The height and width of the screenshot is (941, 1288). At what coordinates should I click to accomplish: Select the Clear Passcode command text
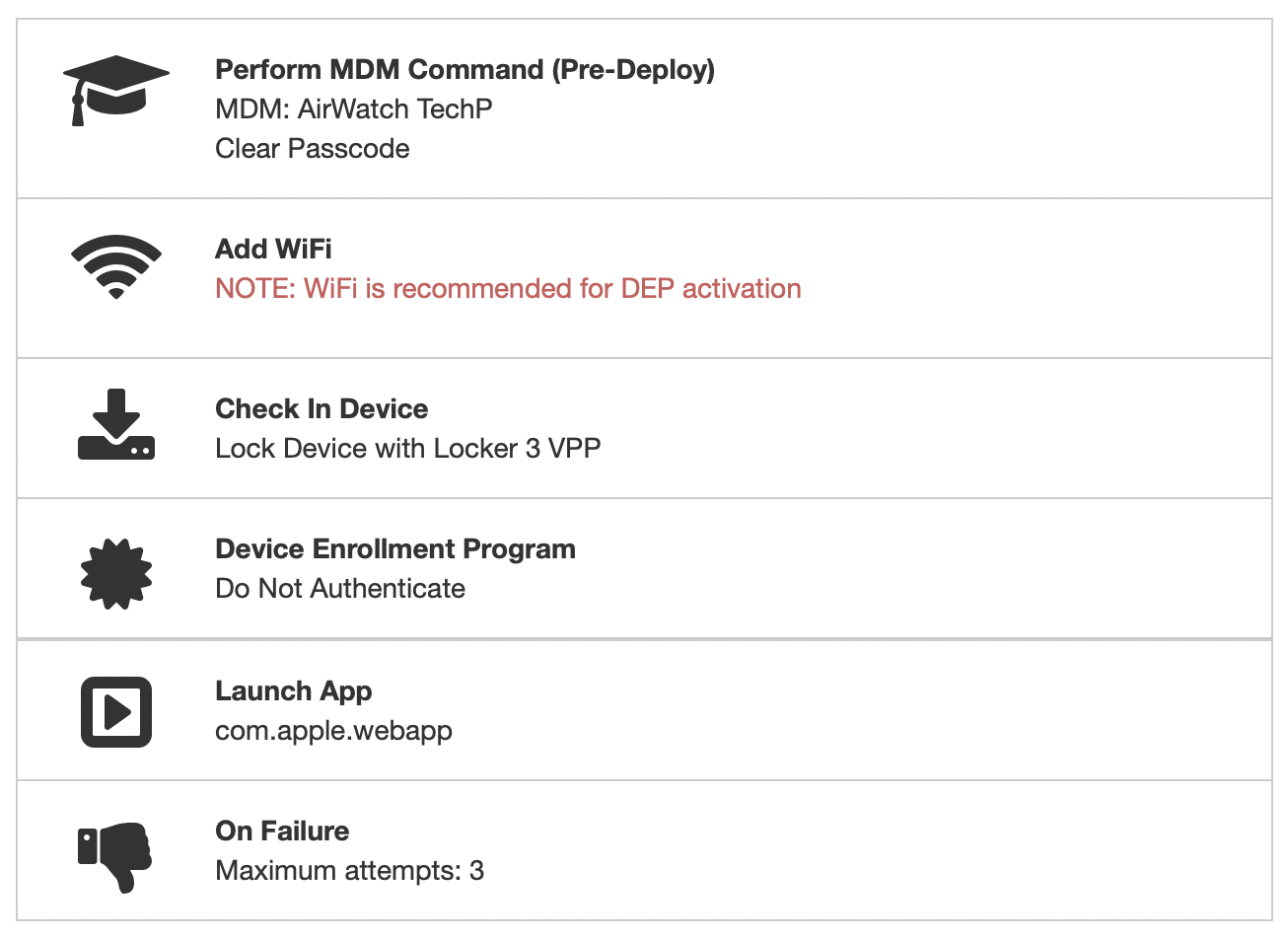313,148
